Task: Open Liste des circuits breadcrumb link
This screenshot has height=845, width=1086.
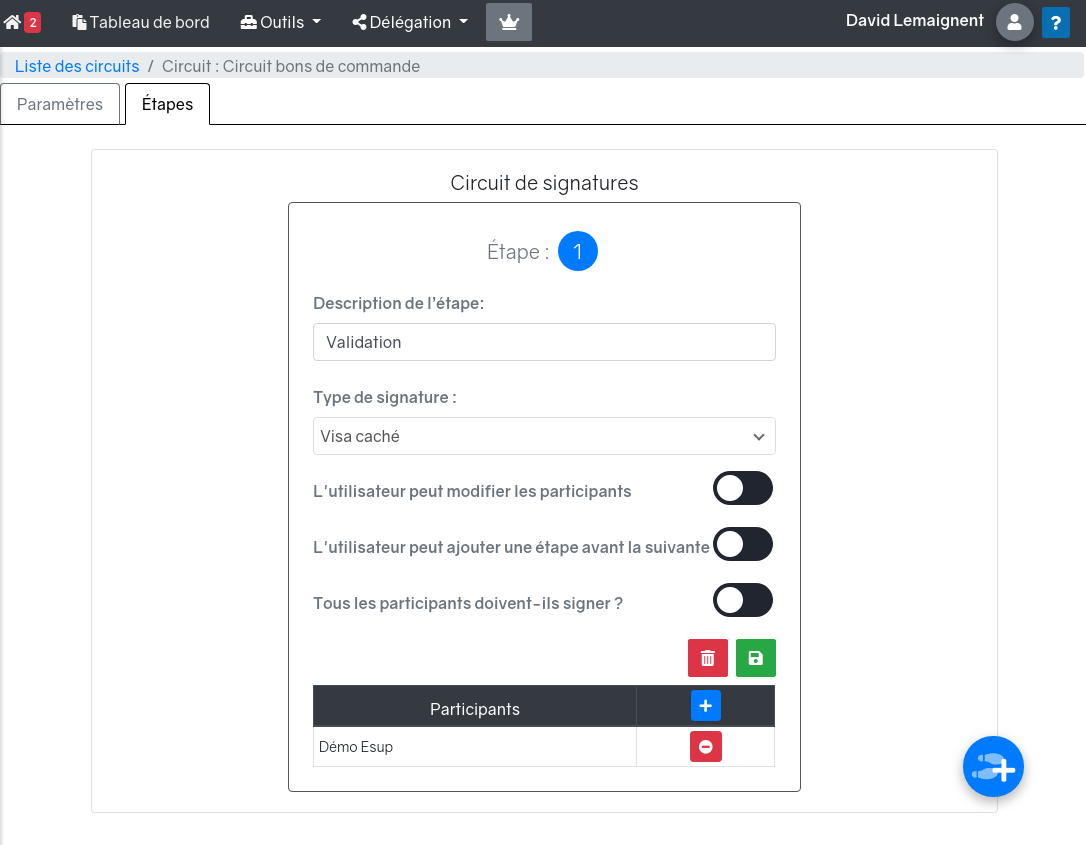Action: coord(77,66)
